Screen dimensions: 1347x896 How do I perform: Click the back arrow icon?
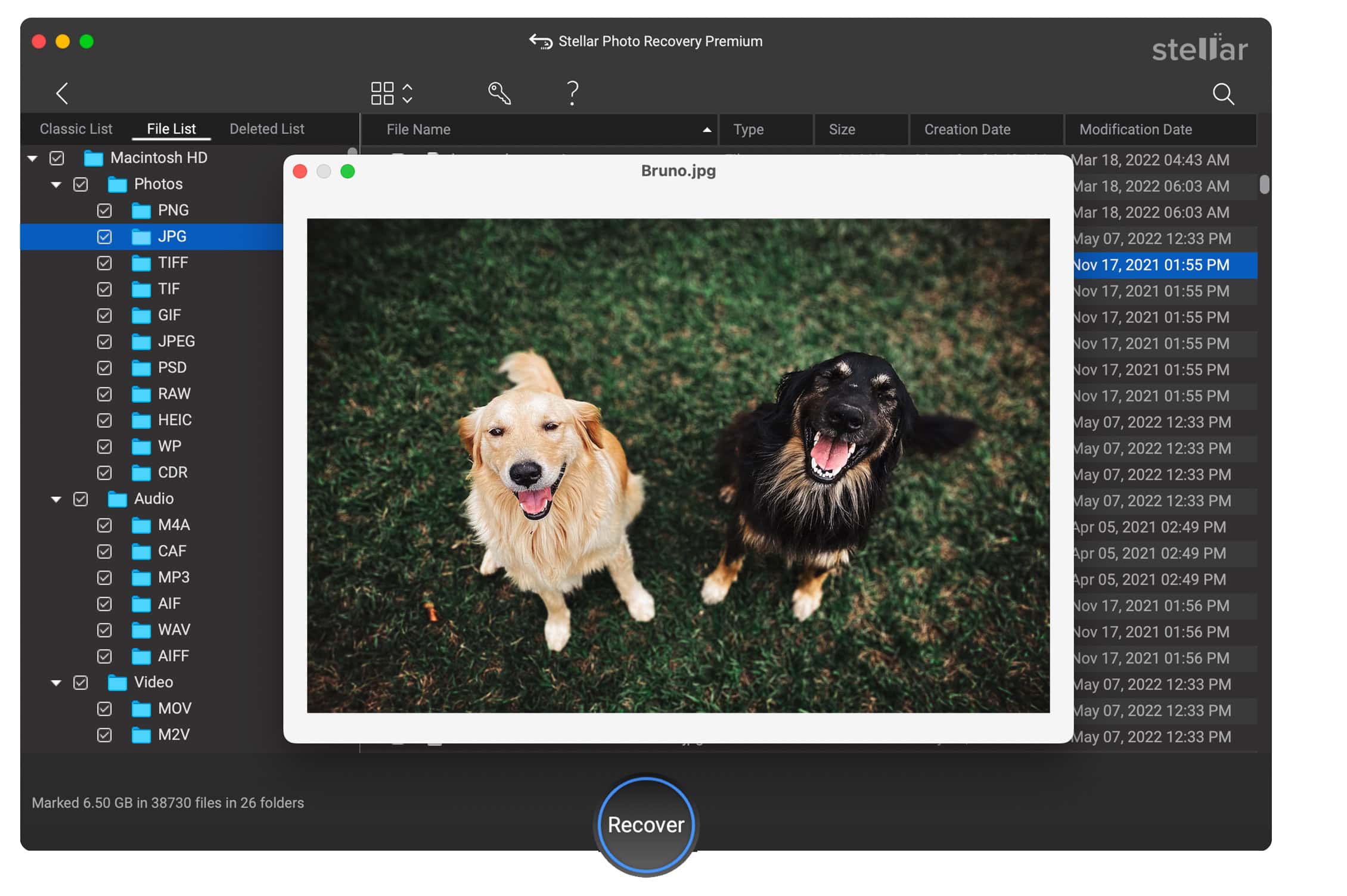62,94
